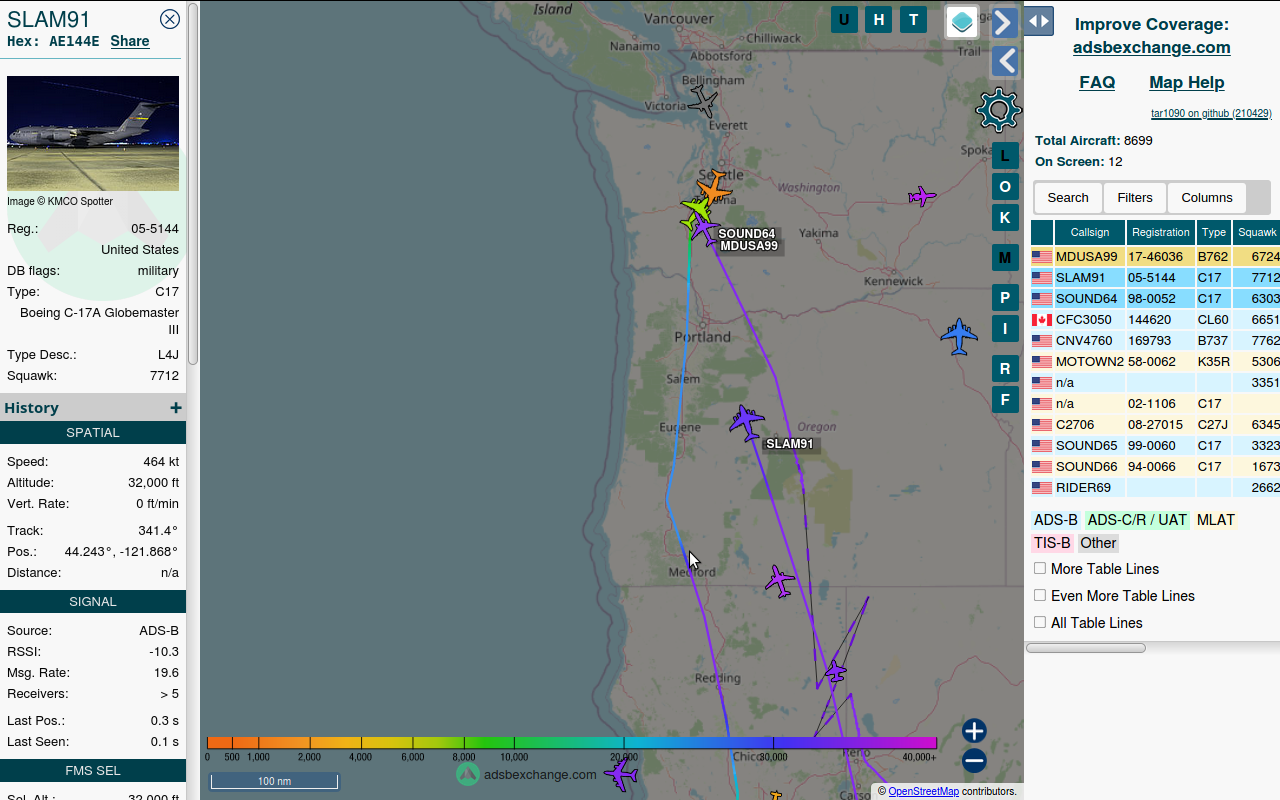The image size is (1280, 800).
Task: Toggle the ADS-C/R / UAT source filter
Action: click(x=1137, y=520)
